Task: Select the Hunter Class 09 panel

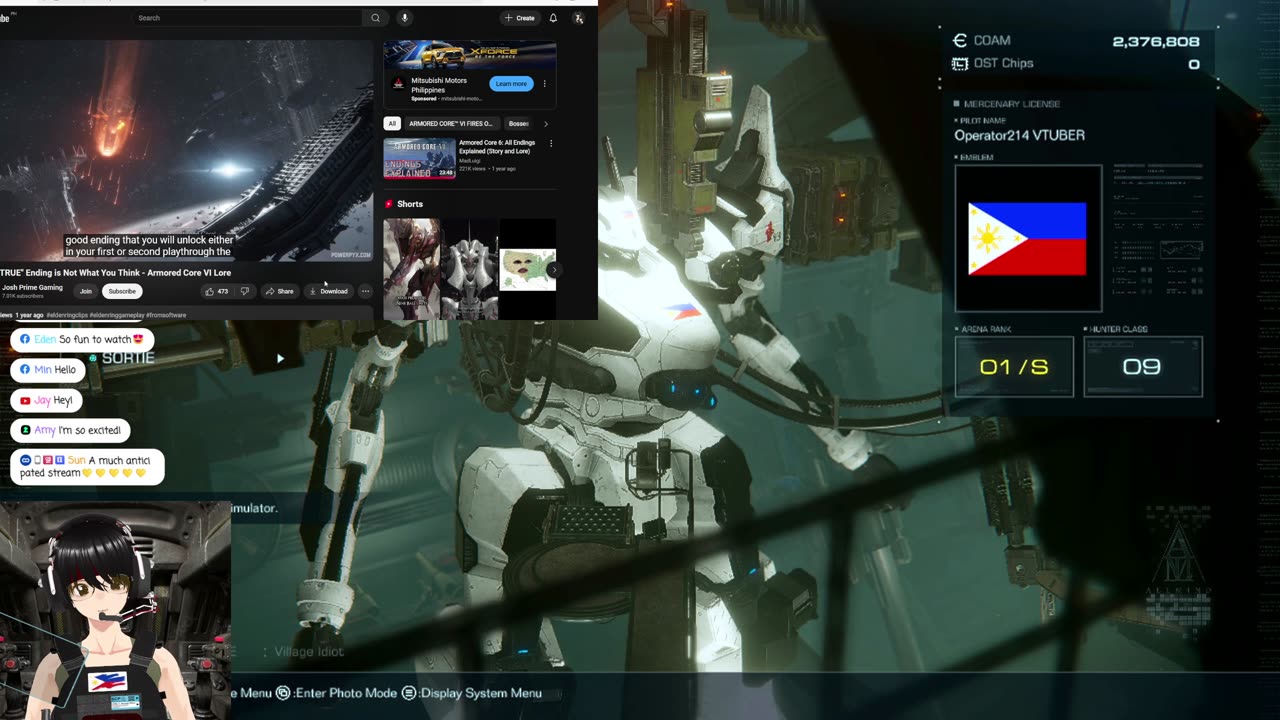Action: (x=1143, y=367)
